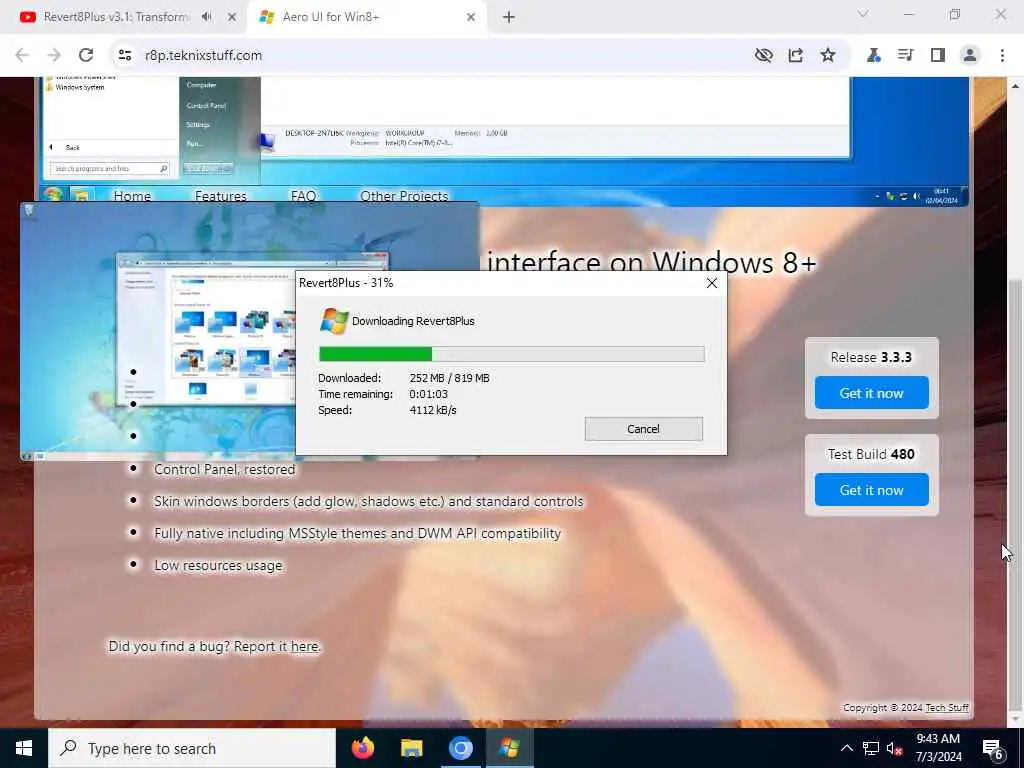
Task: Open File Explorer from the taskbar
Action: tap(411, 748)
